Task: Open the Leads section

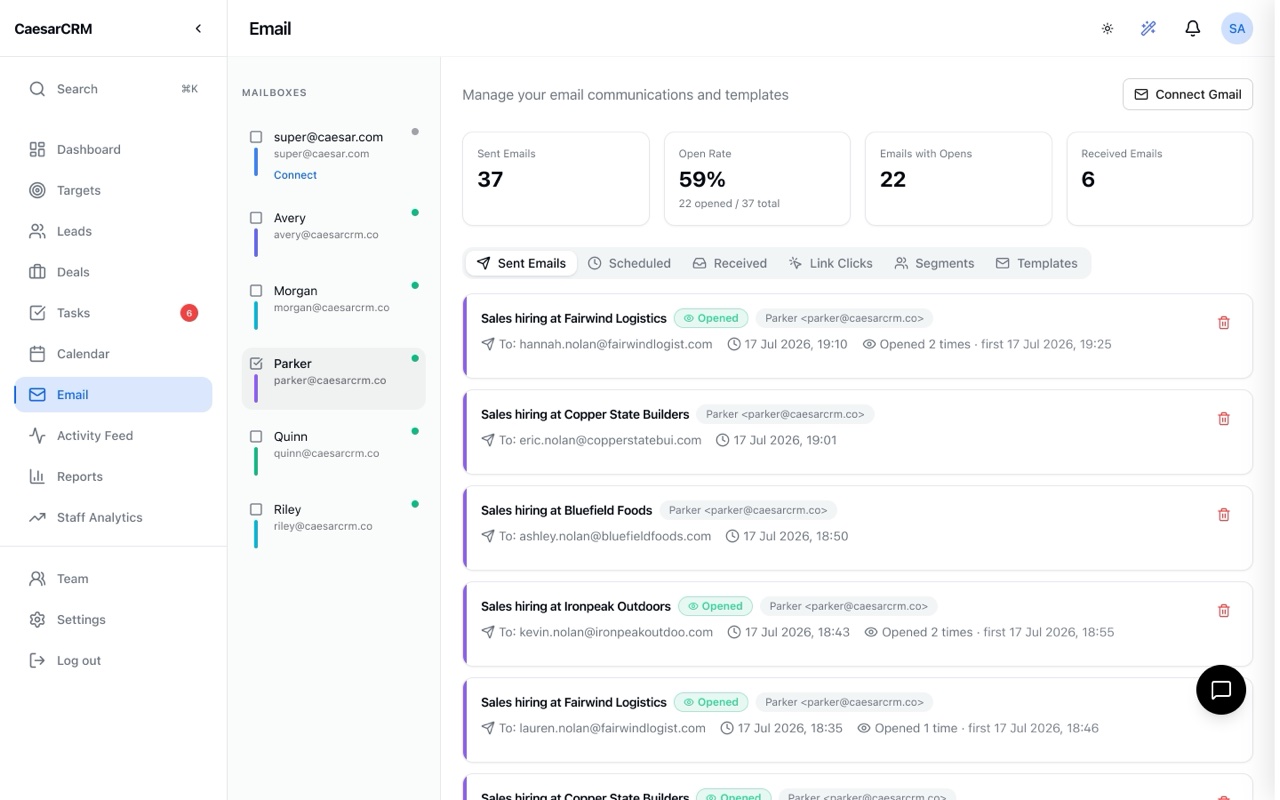Action: [113, 231]
